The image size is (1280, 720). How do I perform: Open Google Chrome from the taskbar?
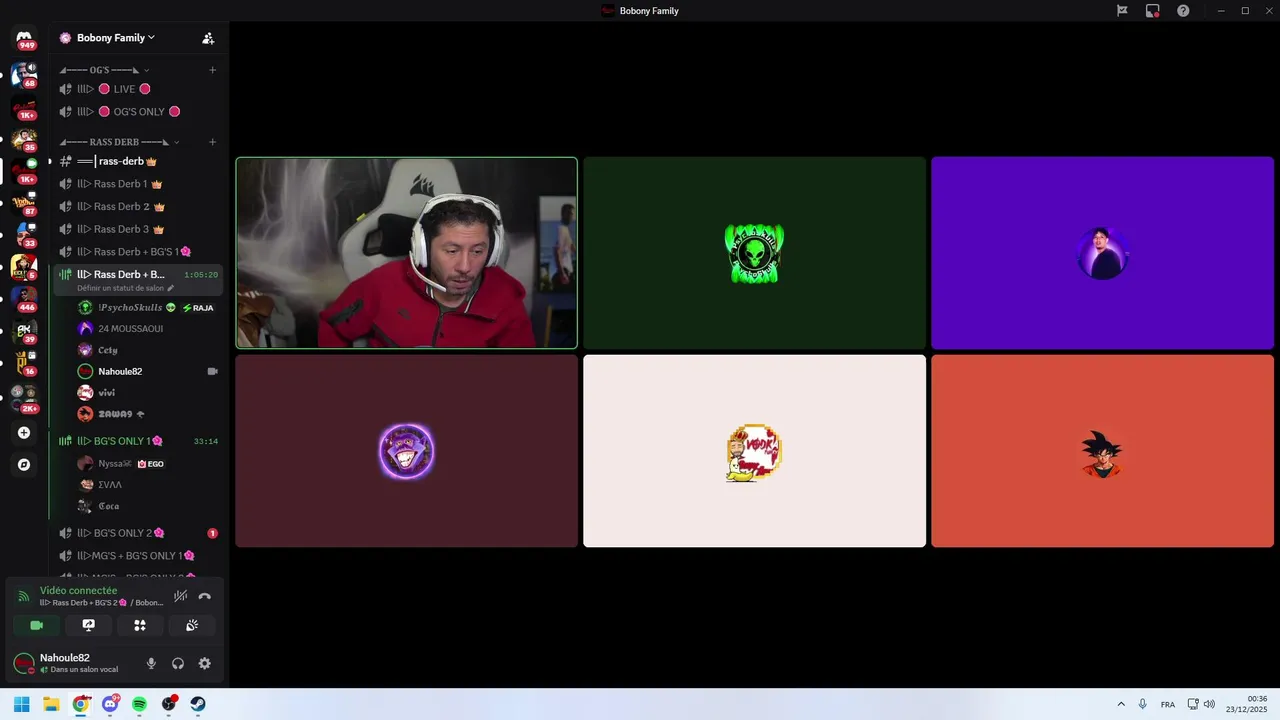point(81,704)
